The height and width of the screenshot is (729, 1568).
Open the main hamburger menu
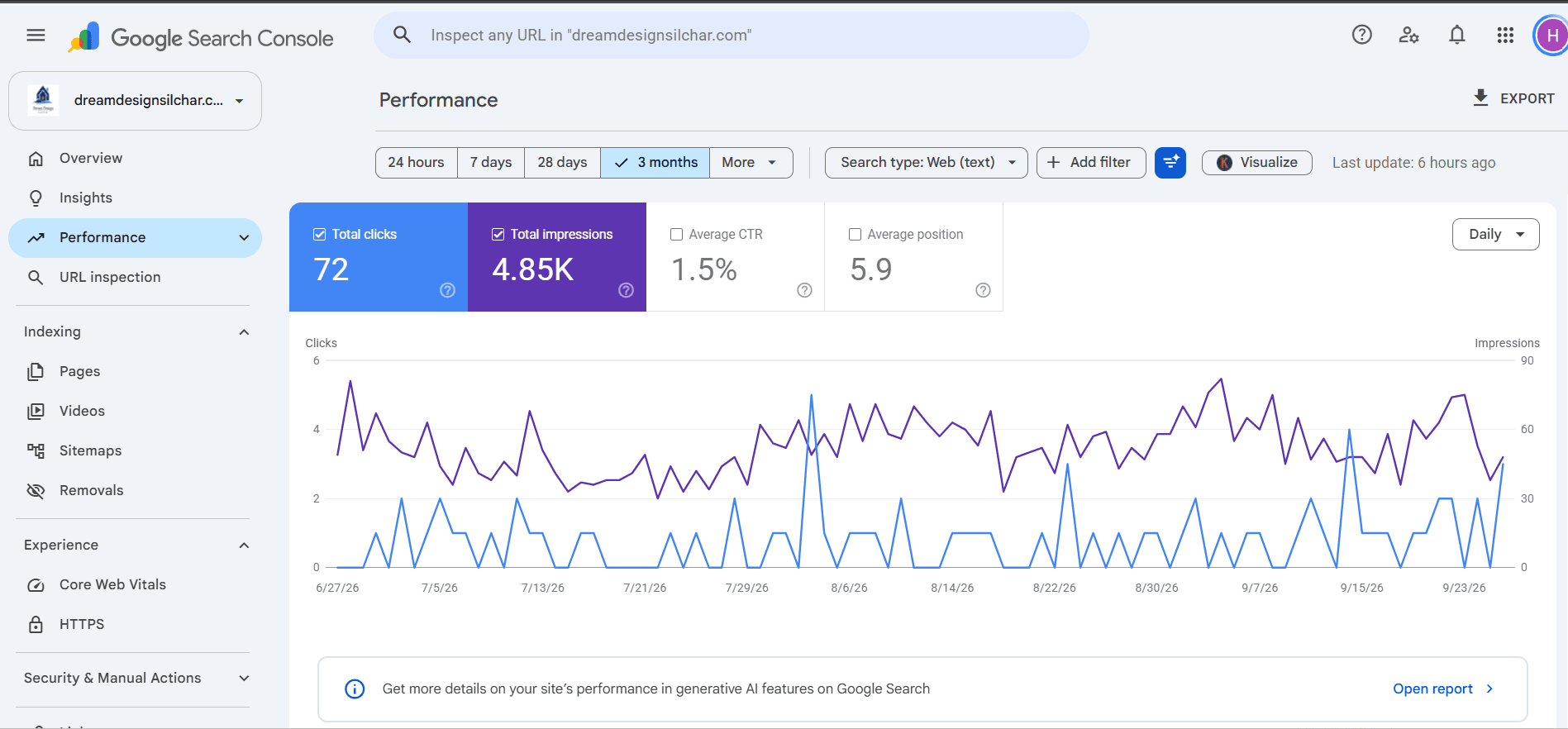click(x=36, y=36)
